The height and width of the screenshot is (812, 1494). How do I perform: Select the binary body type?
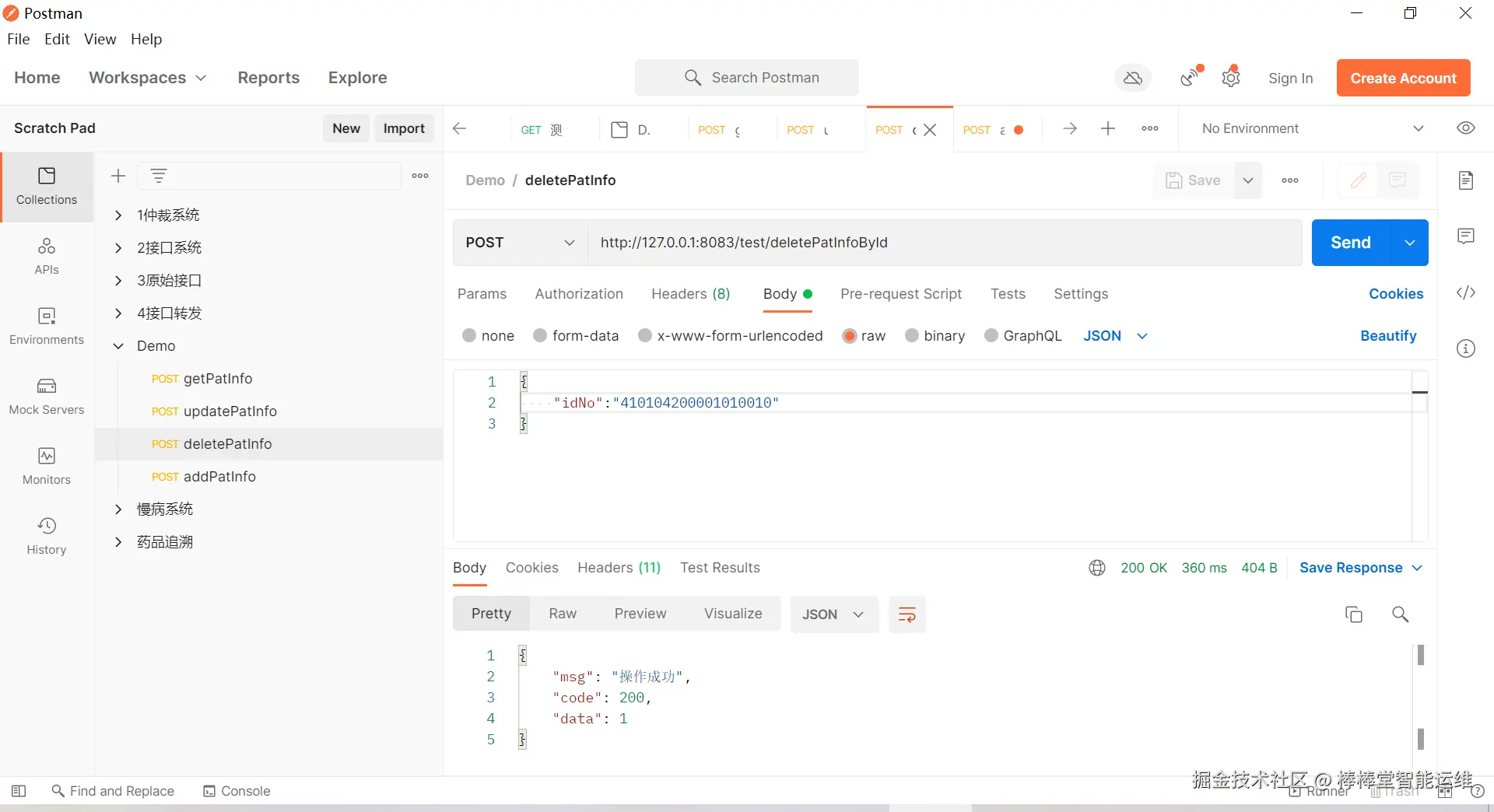[912, 336]
